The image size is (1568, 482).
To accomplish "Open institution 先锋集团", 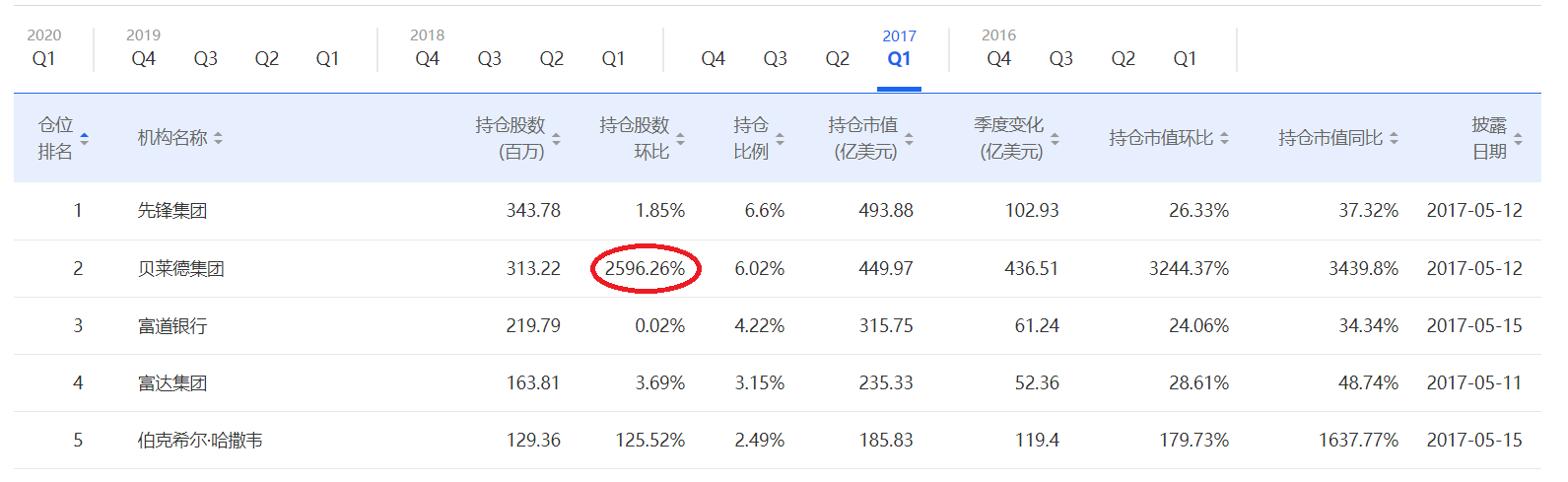I will coord(172,211).
